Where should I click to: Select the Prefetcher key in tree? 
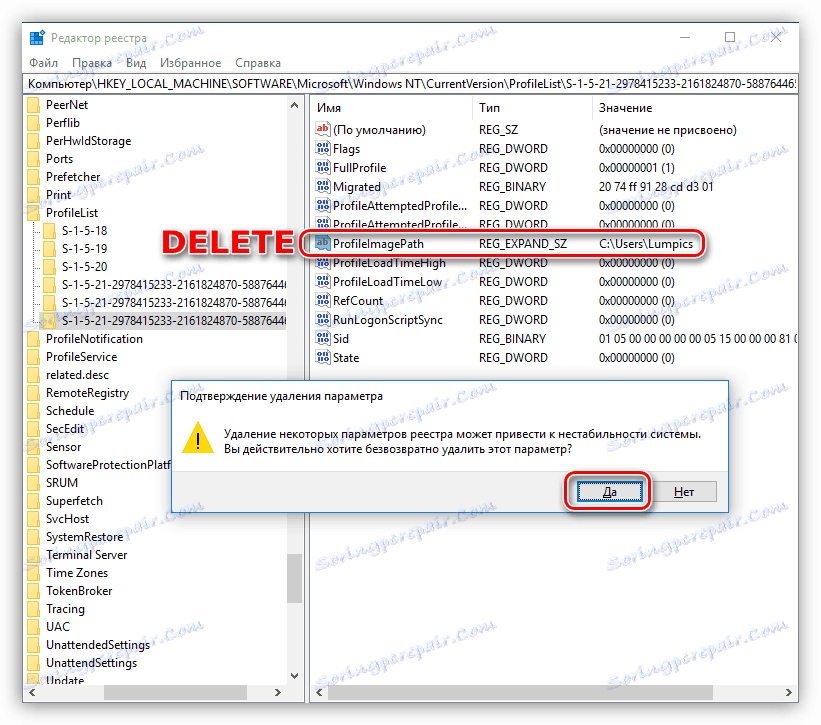[73, 177]
